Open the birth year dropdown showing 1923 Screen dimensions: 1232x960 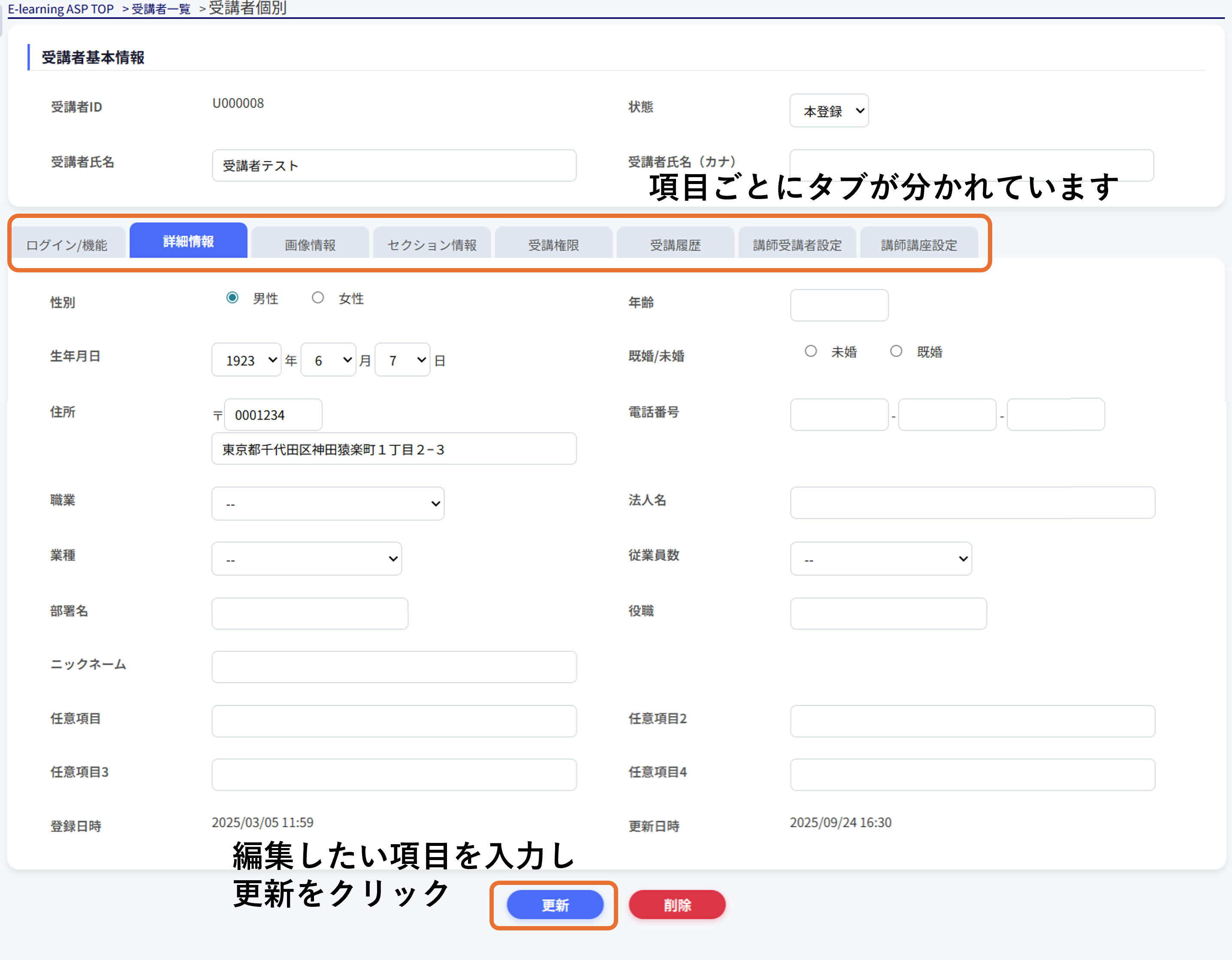(x=247, y=360)
